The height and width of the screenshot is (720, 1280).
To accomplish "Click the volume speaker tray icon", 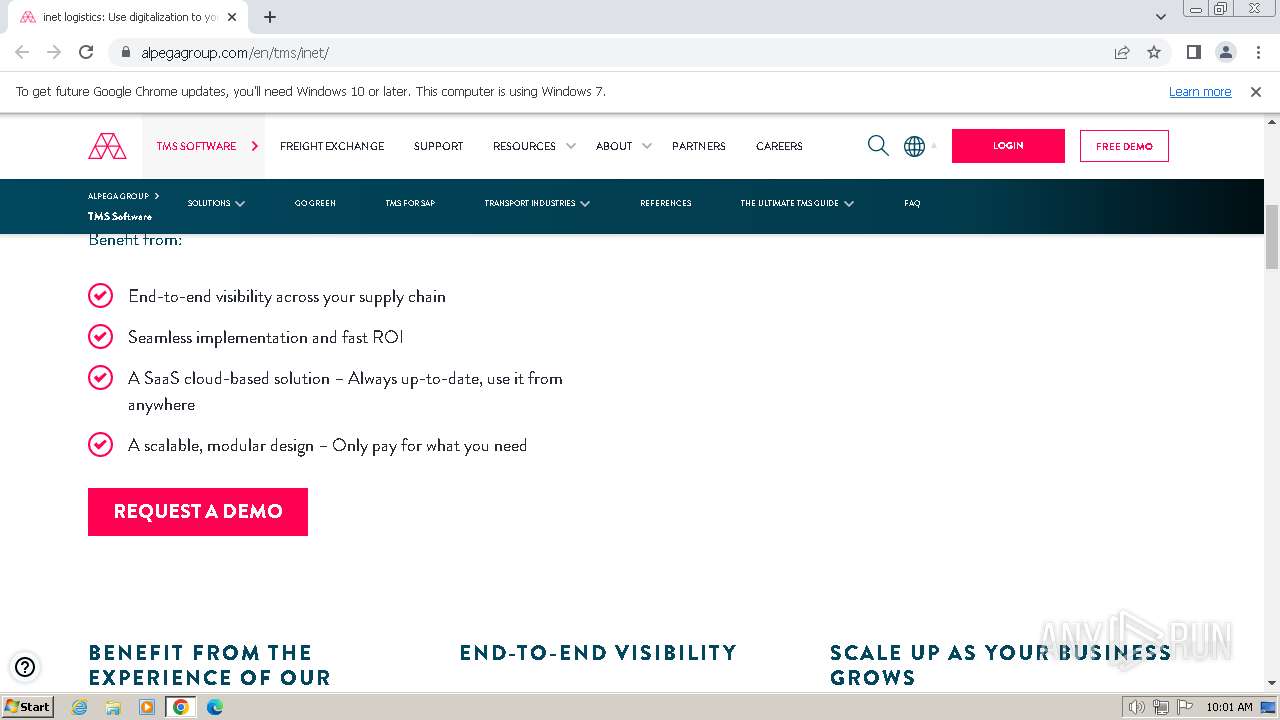I will tap(1136, 707).
